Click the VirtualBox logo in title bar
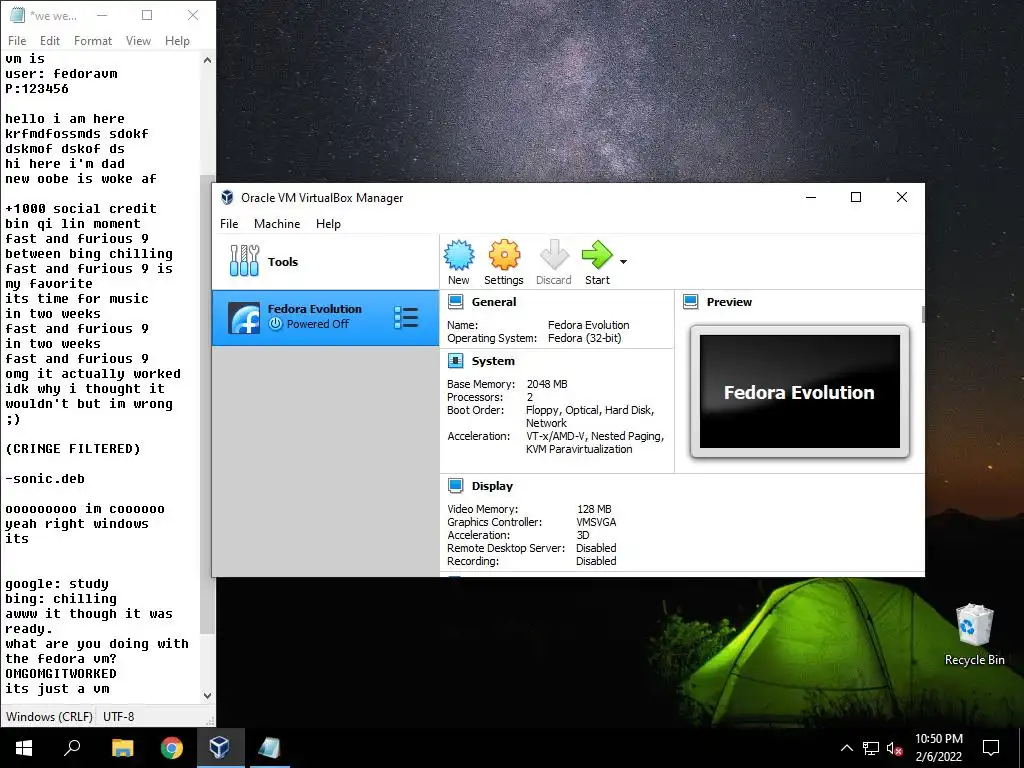This screenshot has width=1024, height=768. (x=227, y=197)
